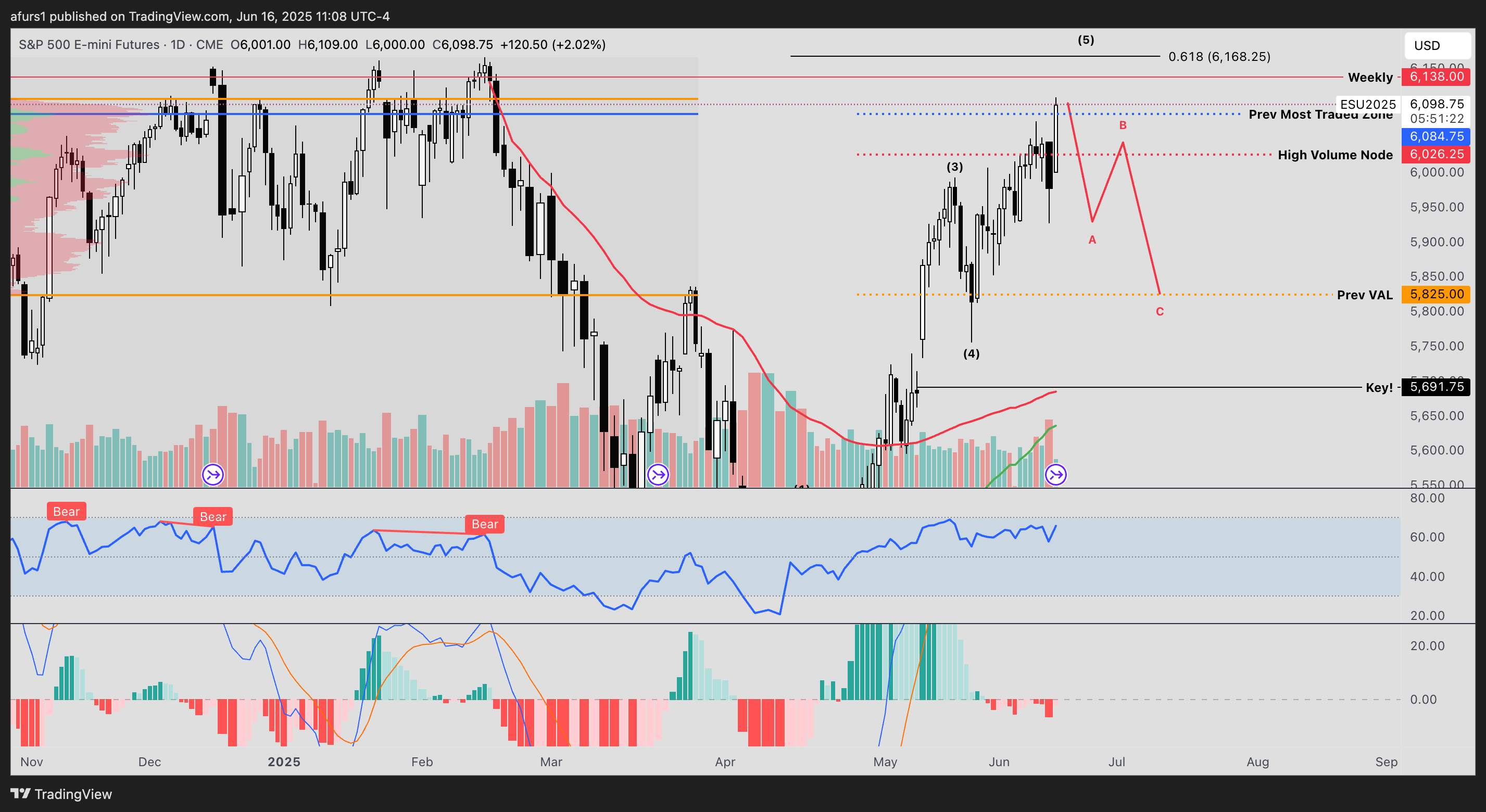Click the O6,001.00 open value
Image resolution: width=1486 pixels, height=812 pixels.
coord(261,45)
